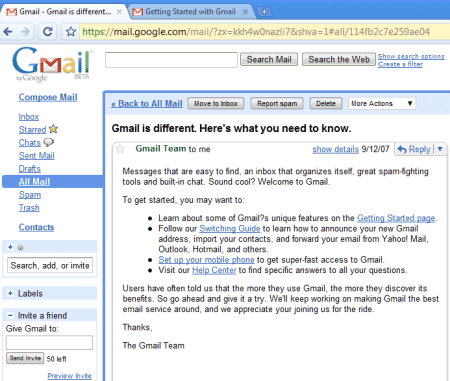Click Send Invite button
Image resolution: width=450 pixels, height=381 pixels.
(25, 358)
